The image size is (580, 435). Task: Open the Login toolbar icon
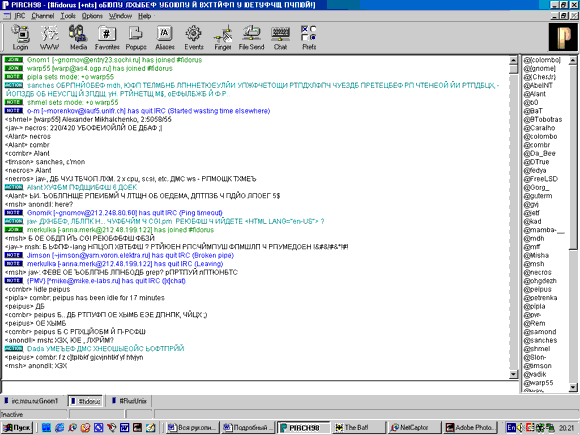tap(20, 37)
